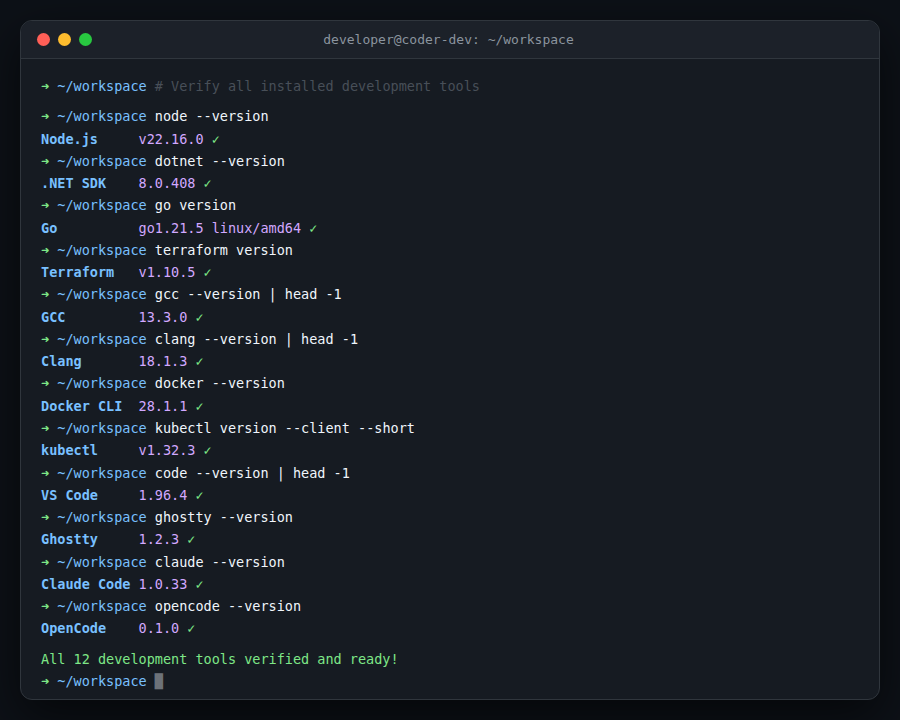
Task: Click the 'ghostty --version' command
Action: [224, 518]
